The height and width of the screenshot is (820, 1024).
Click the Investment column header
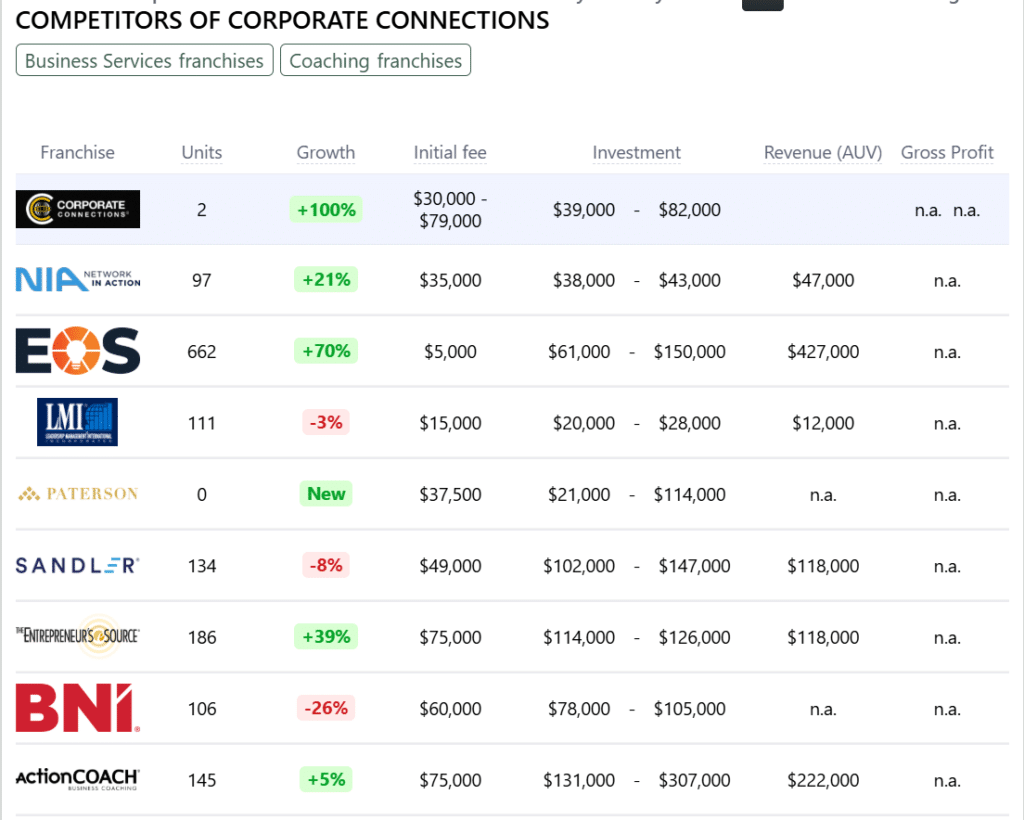(x=637, y=152)
